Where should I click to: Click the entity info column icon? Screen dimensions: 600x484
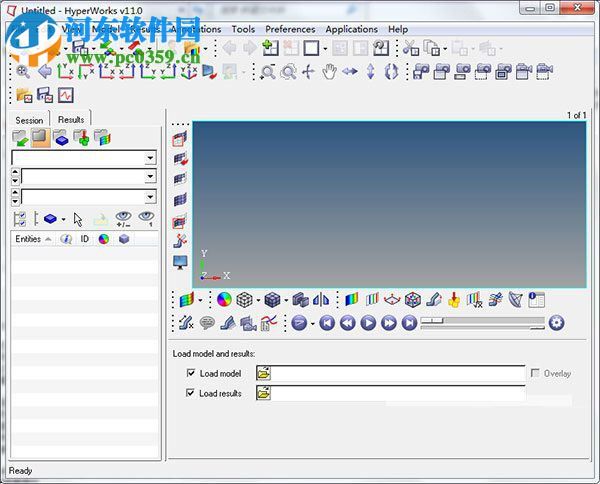click(66, 239)
